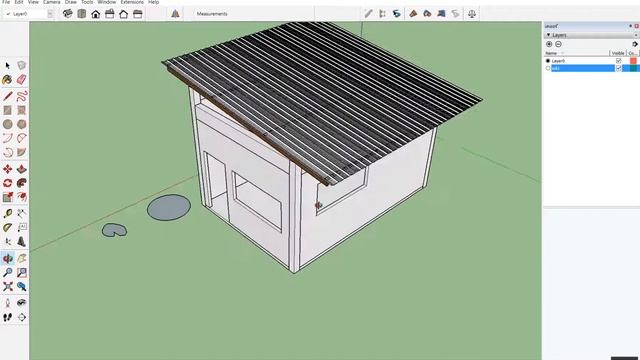Switch to Top view
Image resolution: width=640 pixels, height=360 pixels.
[82, 14]
